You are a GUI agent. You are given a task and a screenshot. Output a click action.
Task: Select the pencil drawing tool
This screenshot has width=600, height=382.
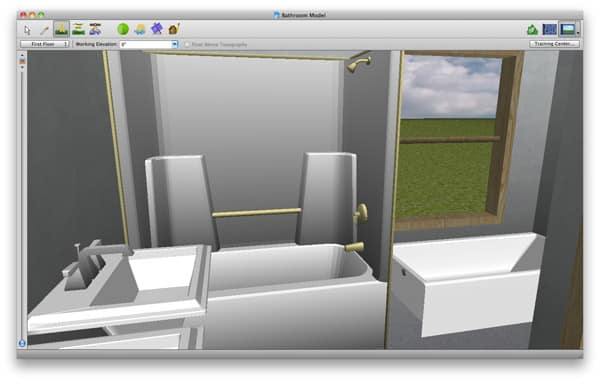(44, 30)
